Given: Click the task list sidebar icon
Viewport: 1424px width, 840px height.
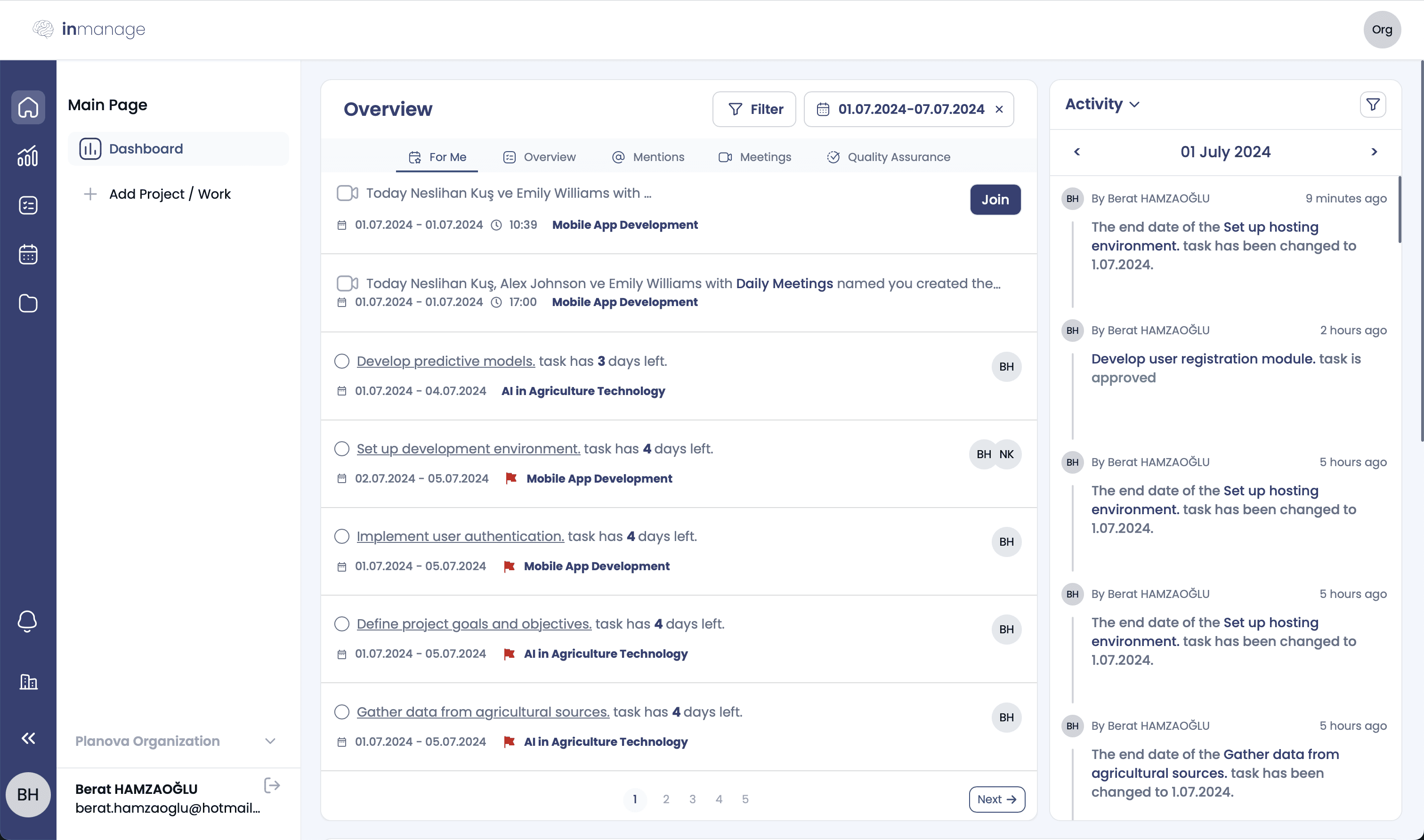Looking at the screenshot, I should coord(28,205).
